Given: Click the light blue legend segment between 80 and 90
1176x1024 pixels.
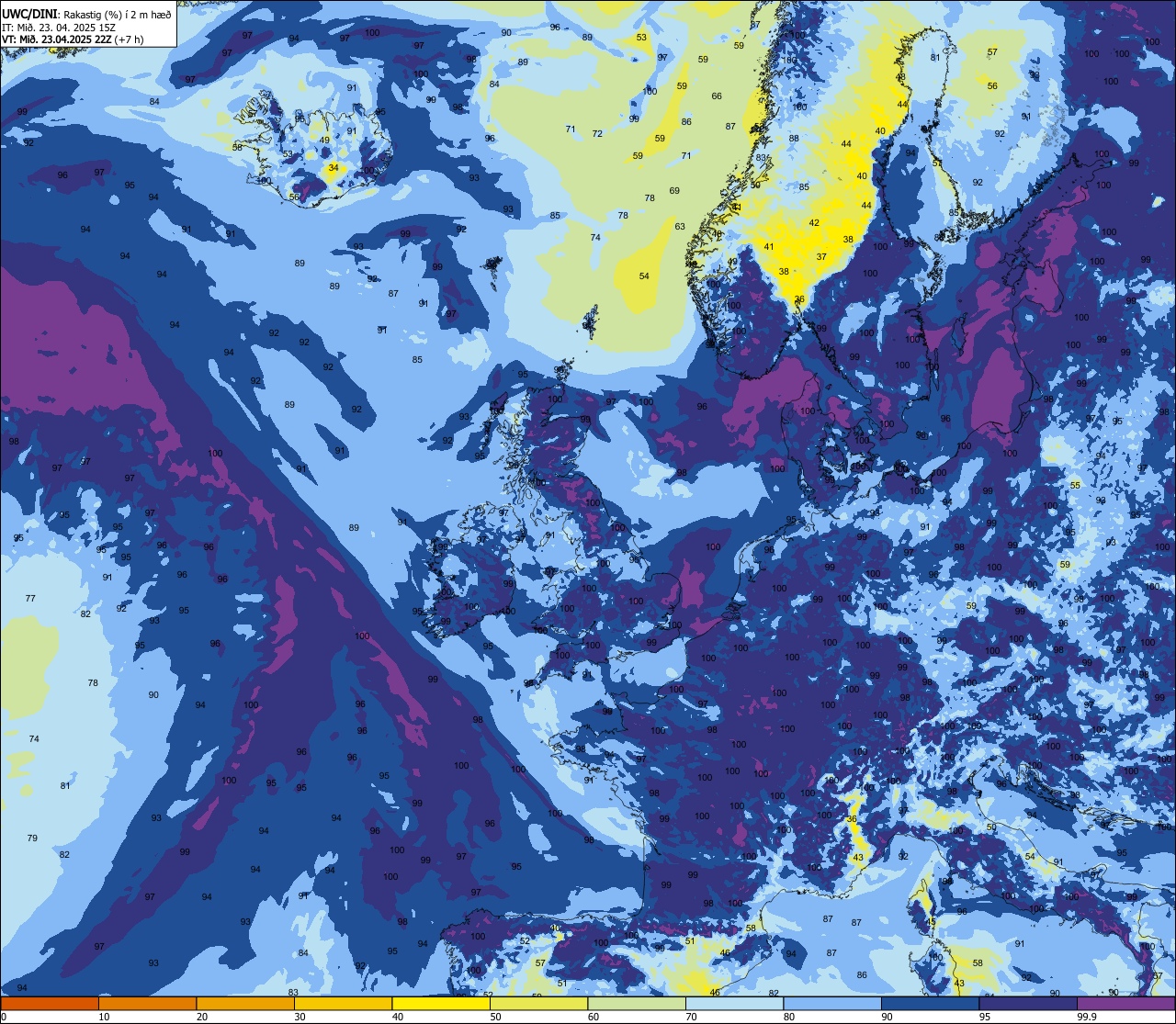Looking at the screenshot, I should 832,1003.
